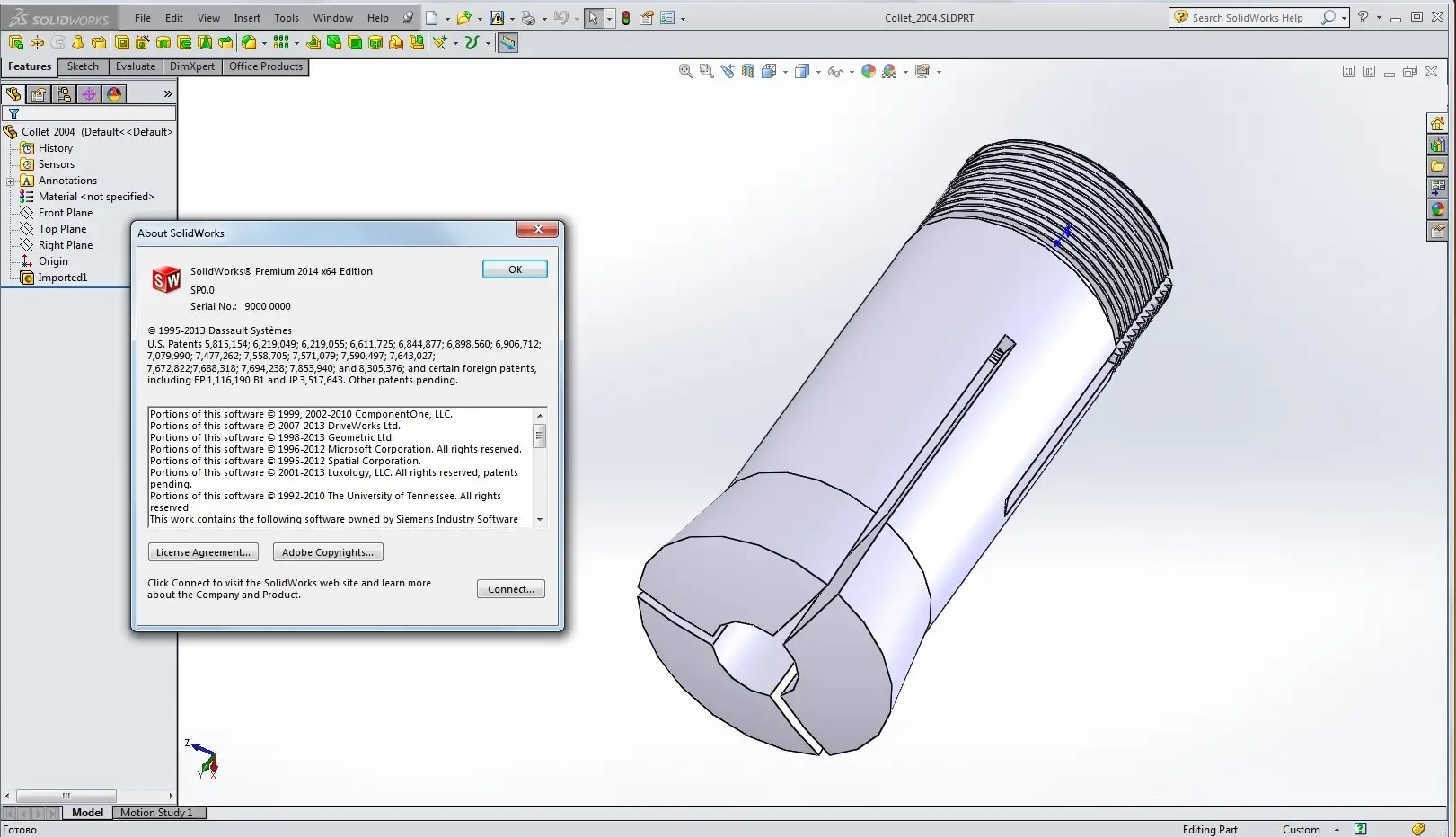Open the Display Style dropdown arrow
This screenshot has height=837, width=1456.
coord(818,72)
